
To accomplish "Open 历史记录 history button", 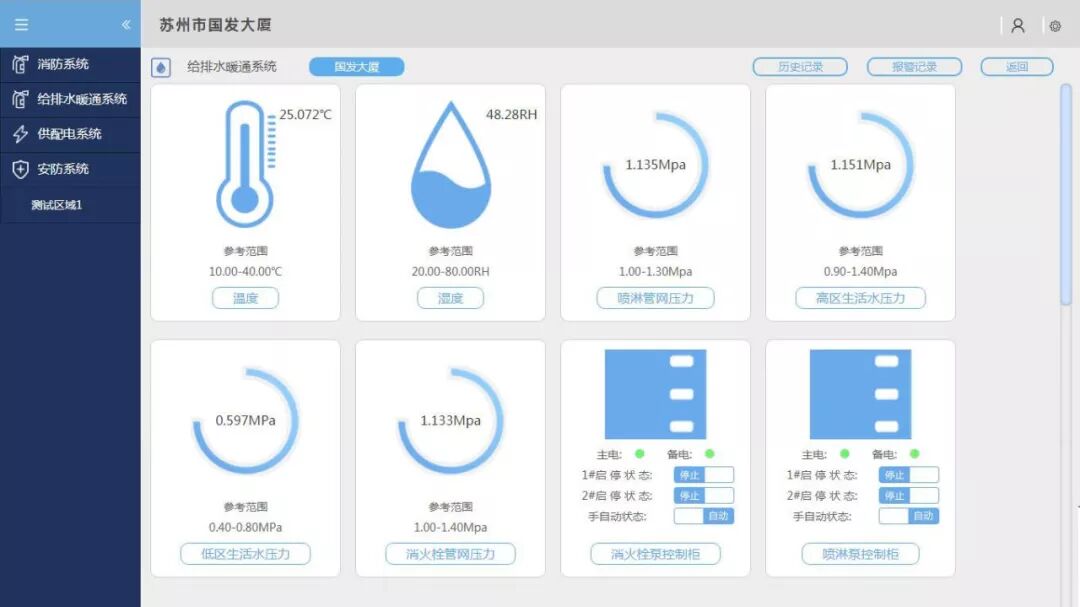I will pyautogui.click(x=800, y=67).
